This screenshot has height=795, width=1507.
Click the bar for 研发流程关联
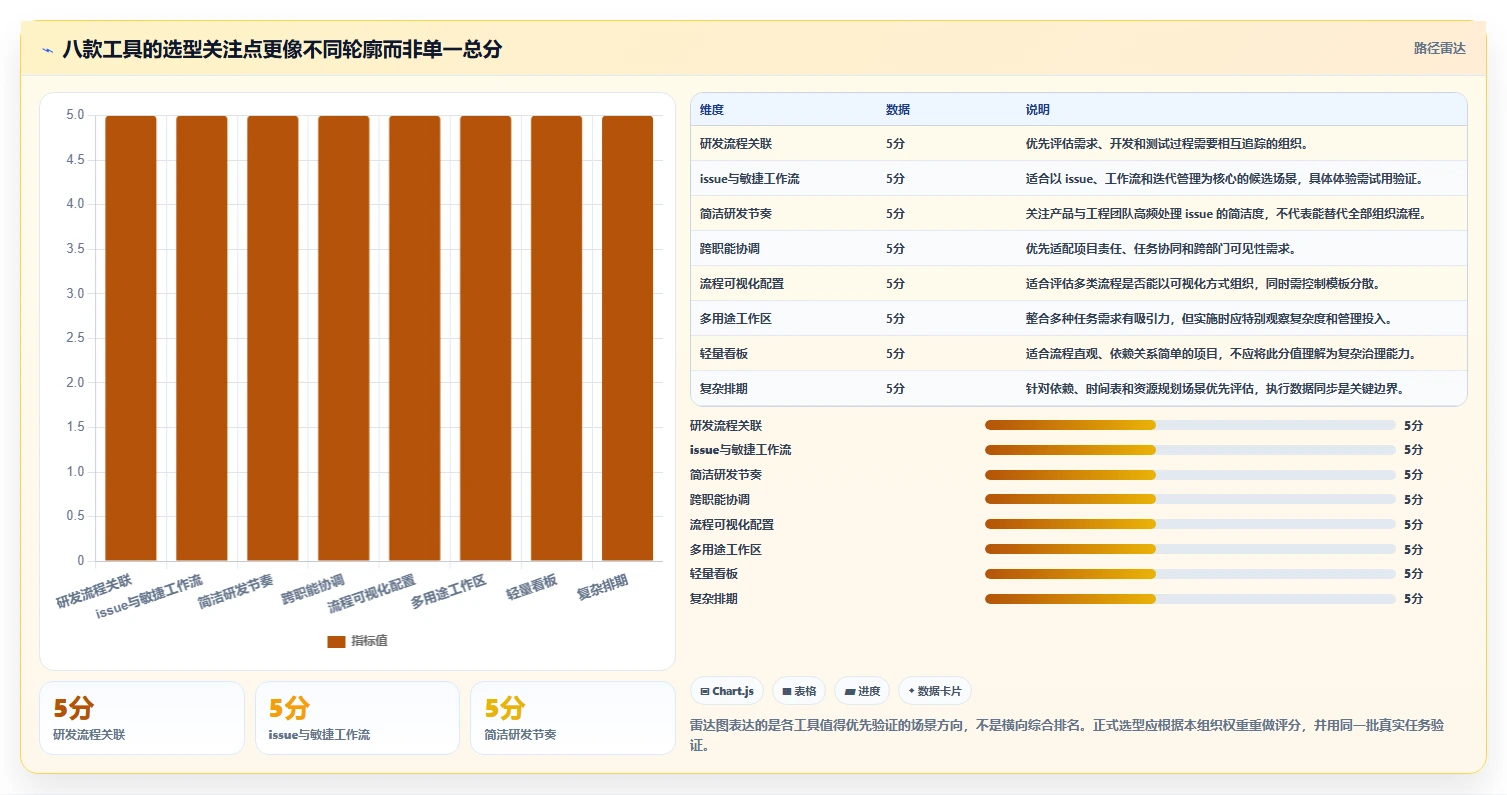(x=131, y=338)
